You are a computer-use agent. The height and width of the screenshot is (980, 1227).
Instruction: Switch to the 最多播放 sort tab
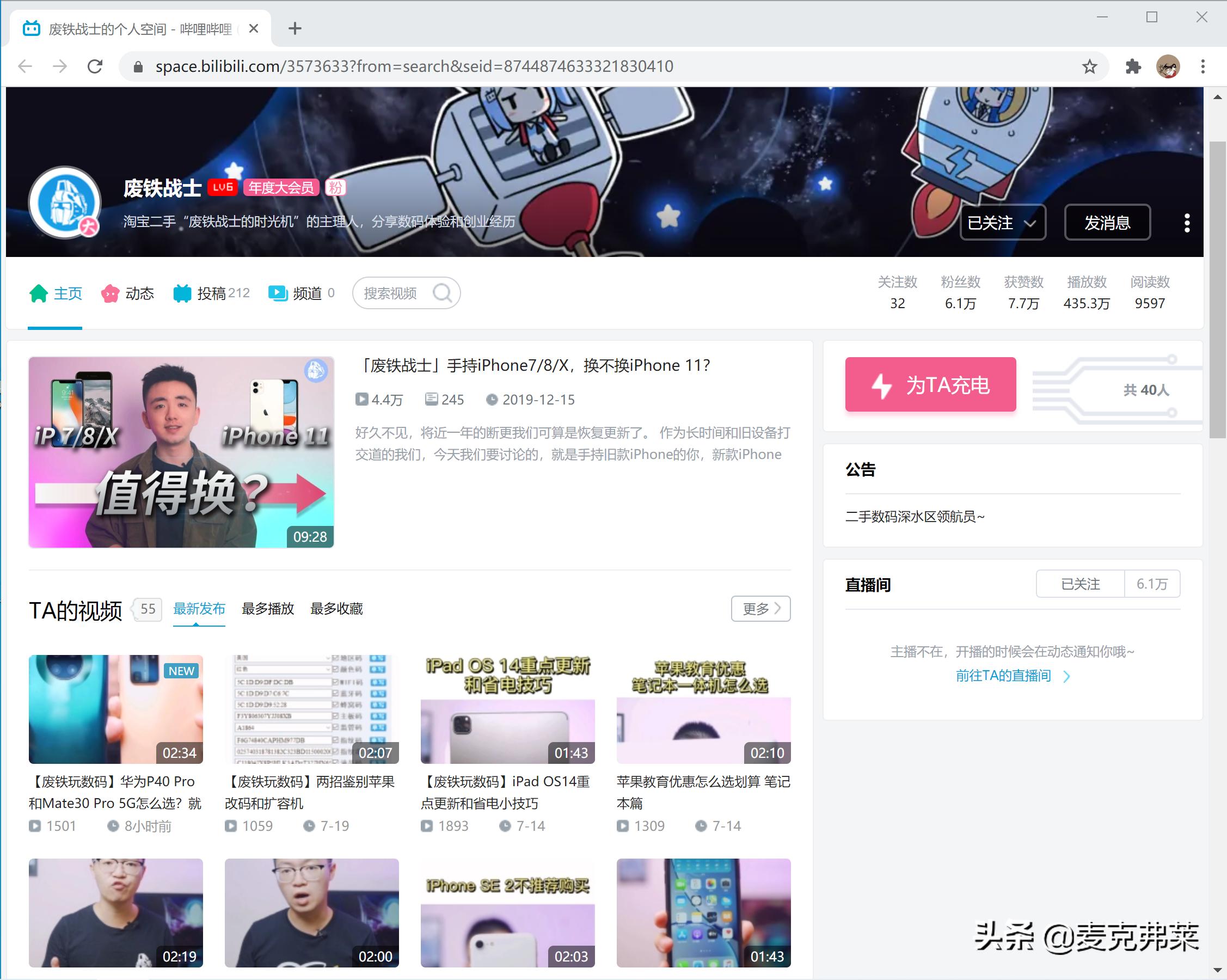click(268, 608)
